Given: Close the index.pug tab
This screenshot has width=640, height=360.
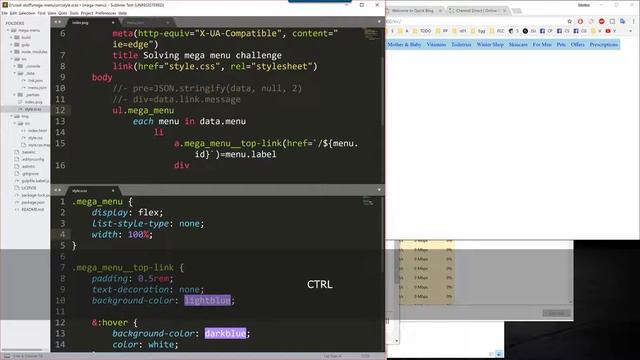Looking at the screenshot, I should pos(113,22).
